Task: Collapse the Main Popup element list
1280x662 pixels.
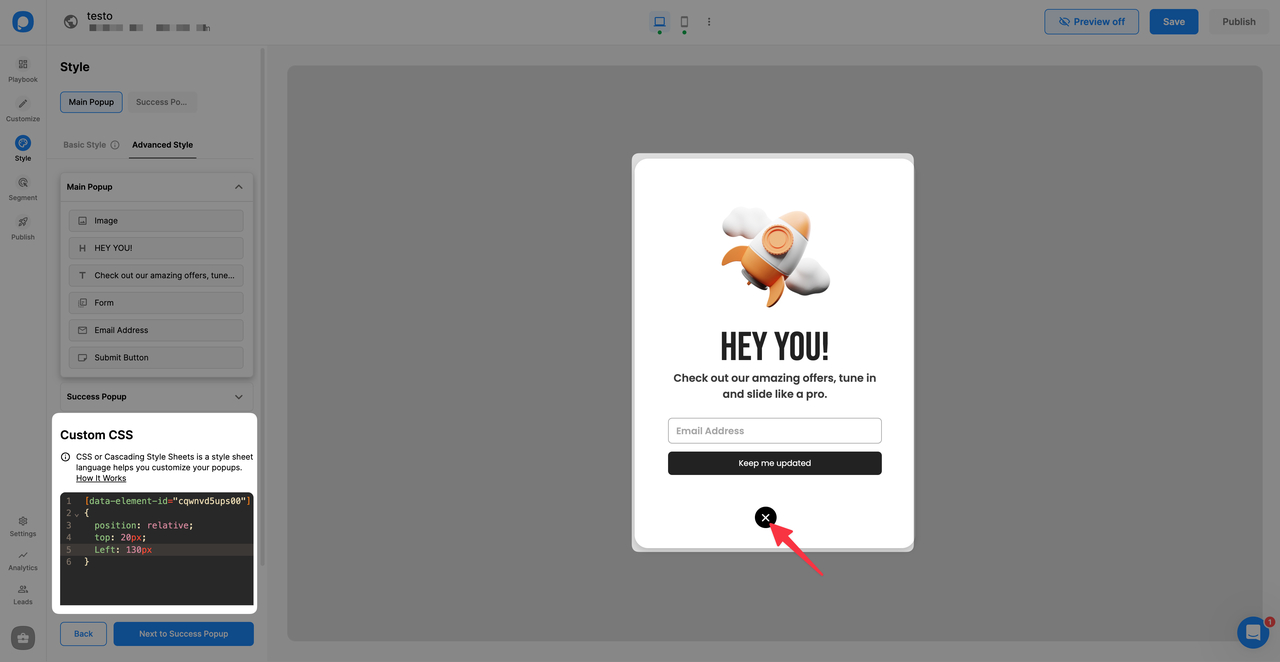Action: [x=238, y=186]
